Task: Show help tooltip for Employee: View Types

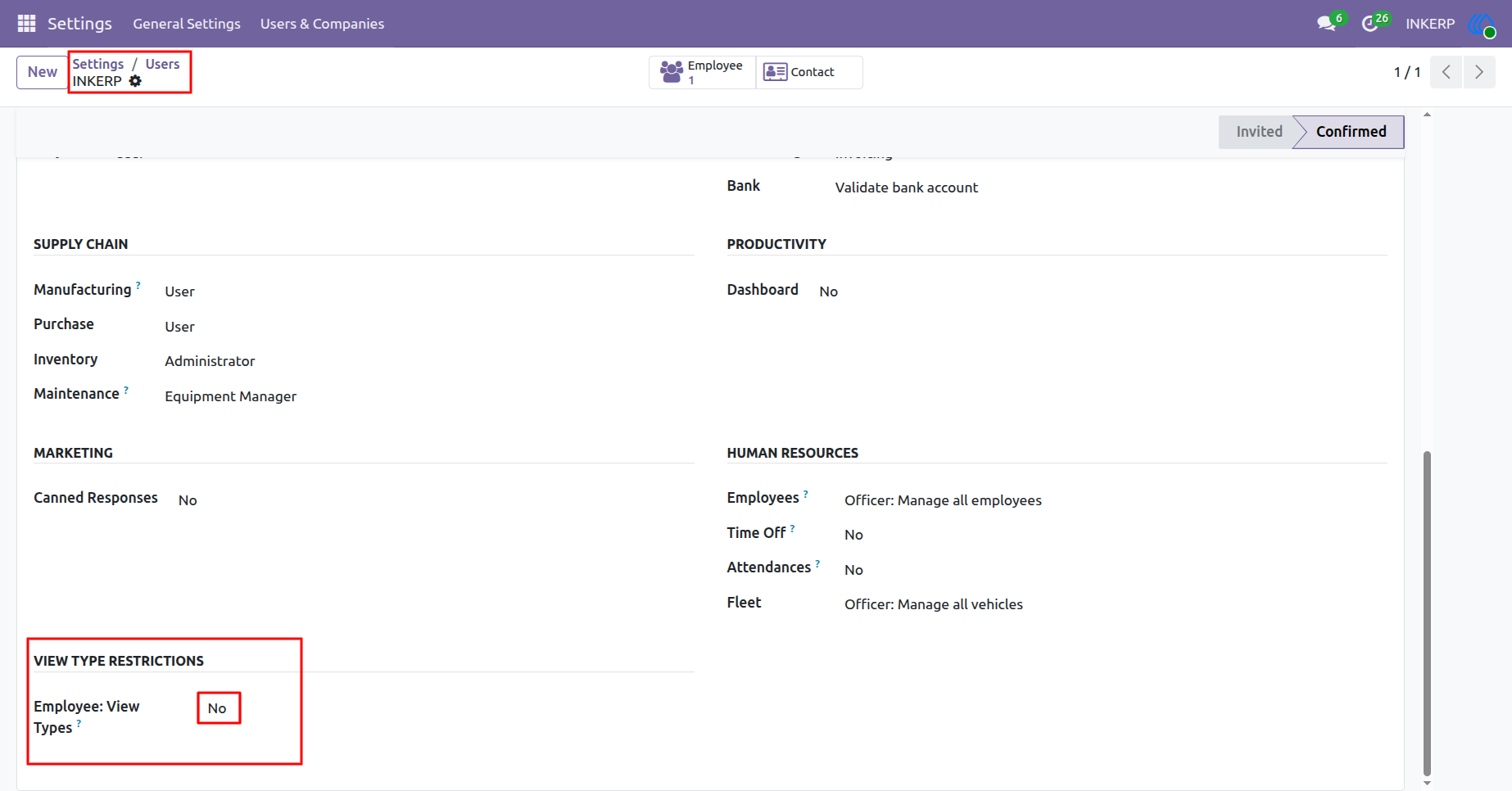Action: (x=79, y=724)
